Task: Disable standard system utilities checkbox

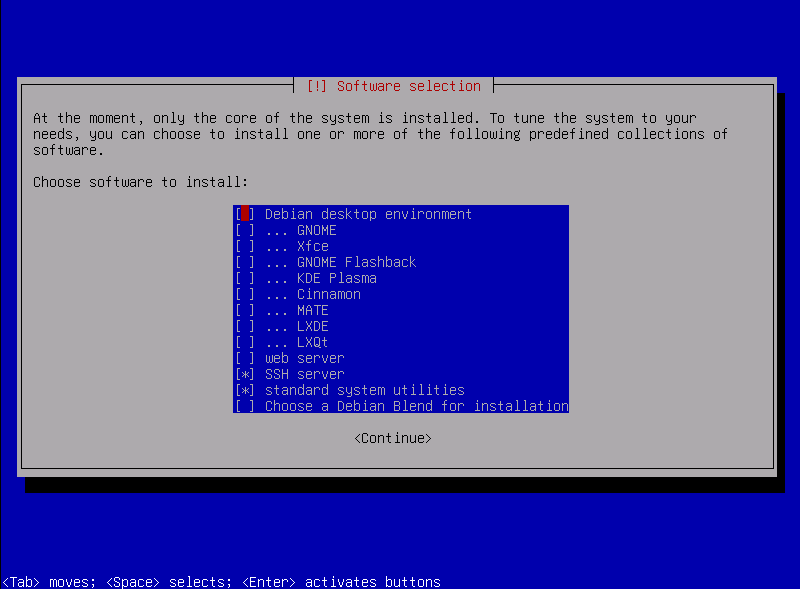Action: pos(245,390)
